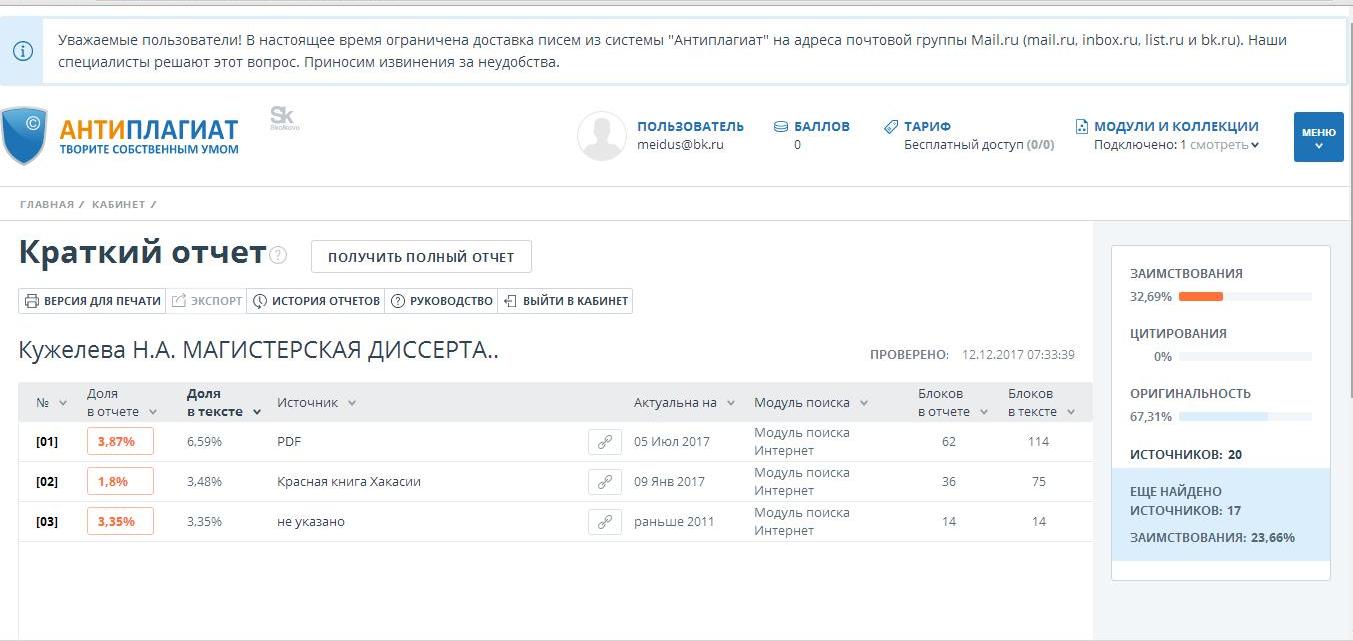The image size is (1353, 641).
Task: Open link icon for Красная книга Хакасии
Action: pos(604,482)
